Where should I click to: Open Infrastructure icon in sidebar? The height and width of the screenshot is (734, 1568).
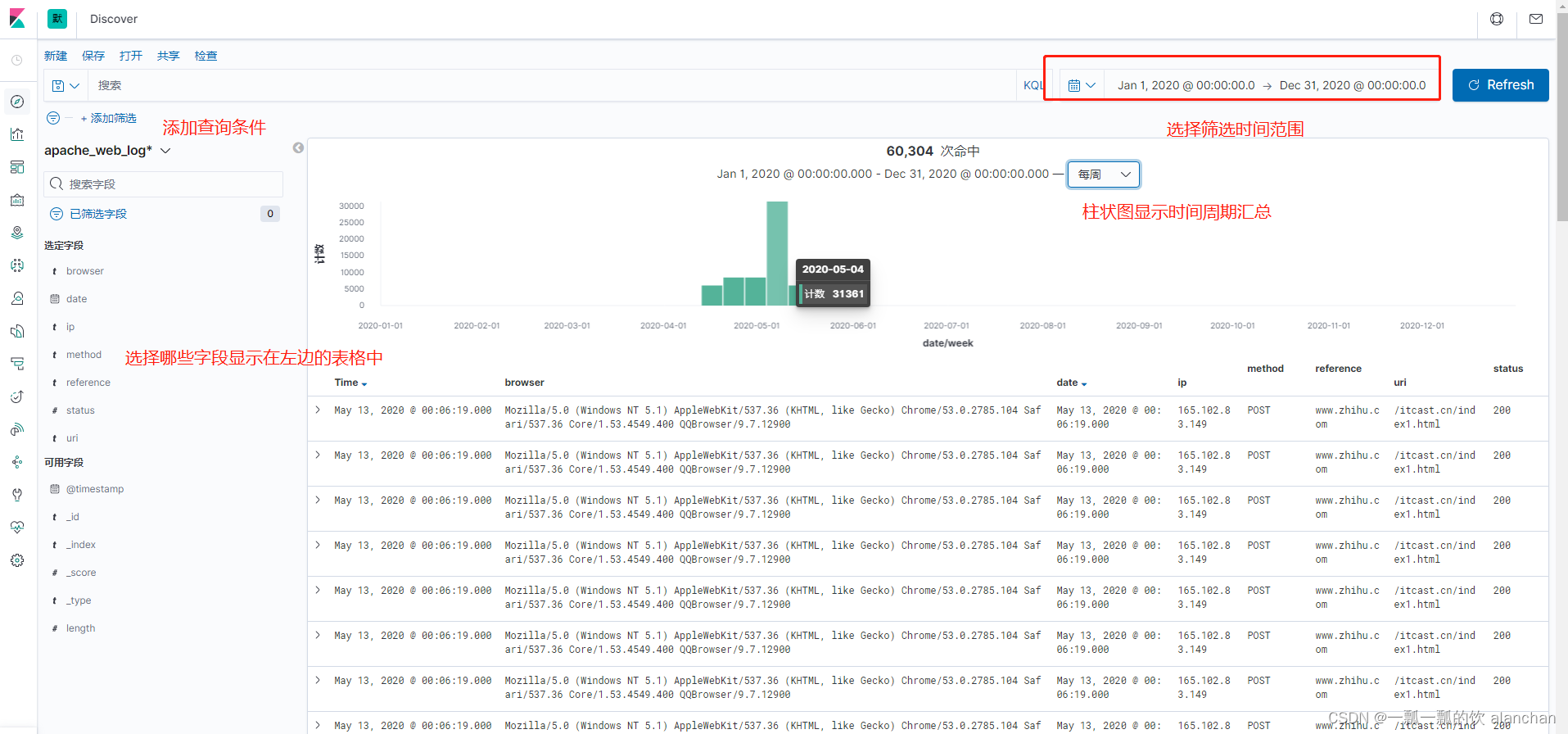pos(17,298)
